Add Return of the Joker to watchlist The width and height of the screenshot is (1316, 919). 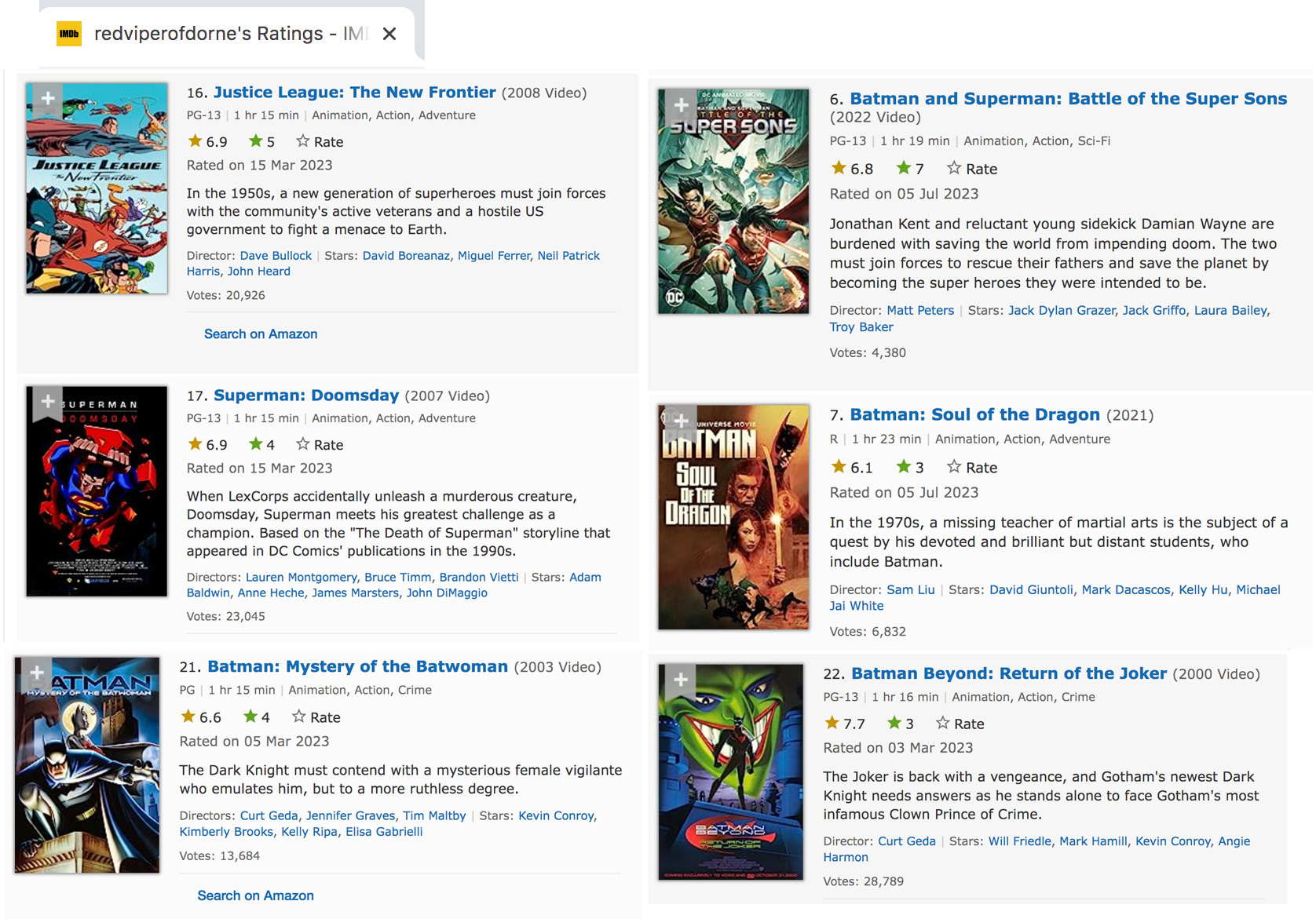tap(681, 680)
